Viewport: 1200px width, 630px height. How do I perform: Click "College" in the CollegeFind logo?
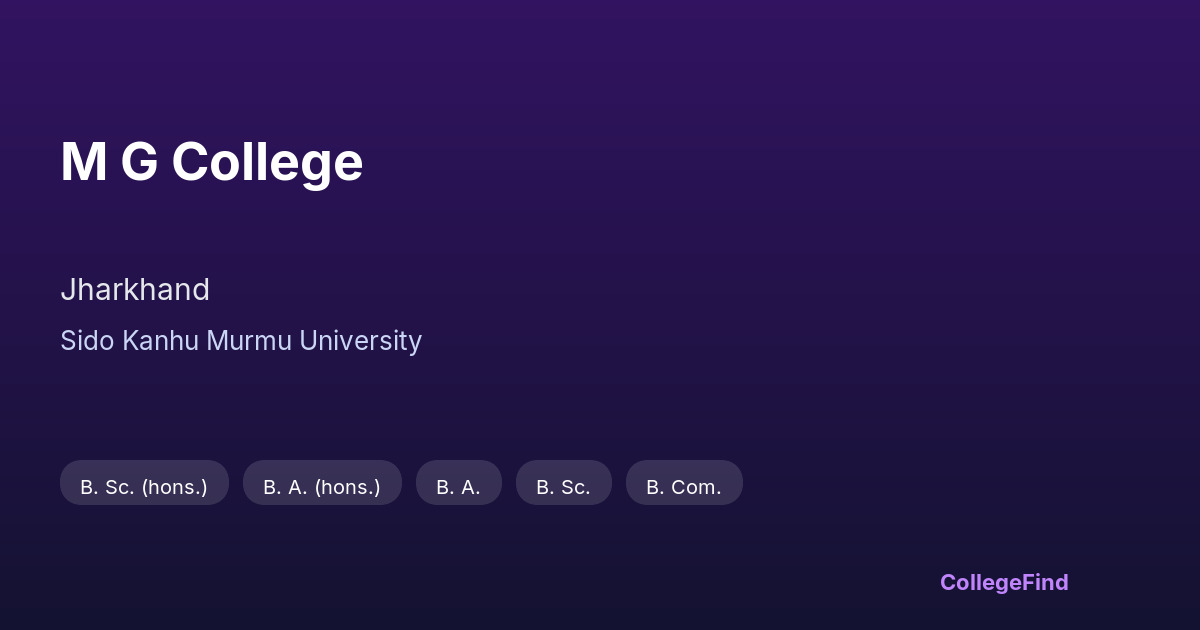[981, 582]
